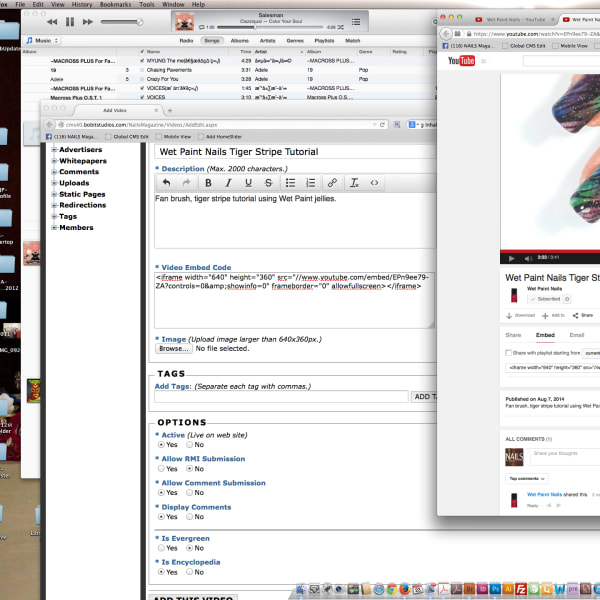This screenshot has width=600, height=600.
Task: Click the YouTube logo
Action: [x=461, y=61]
